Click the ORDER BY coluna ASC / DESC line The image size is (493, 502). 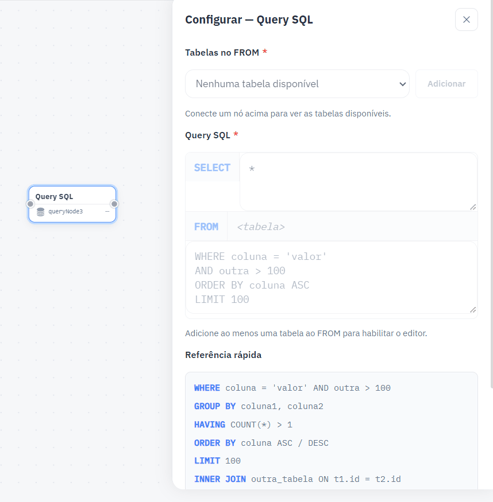pos(261,443)
